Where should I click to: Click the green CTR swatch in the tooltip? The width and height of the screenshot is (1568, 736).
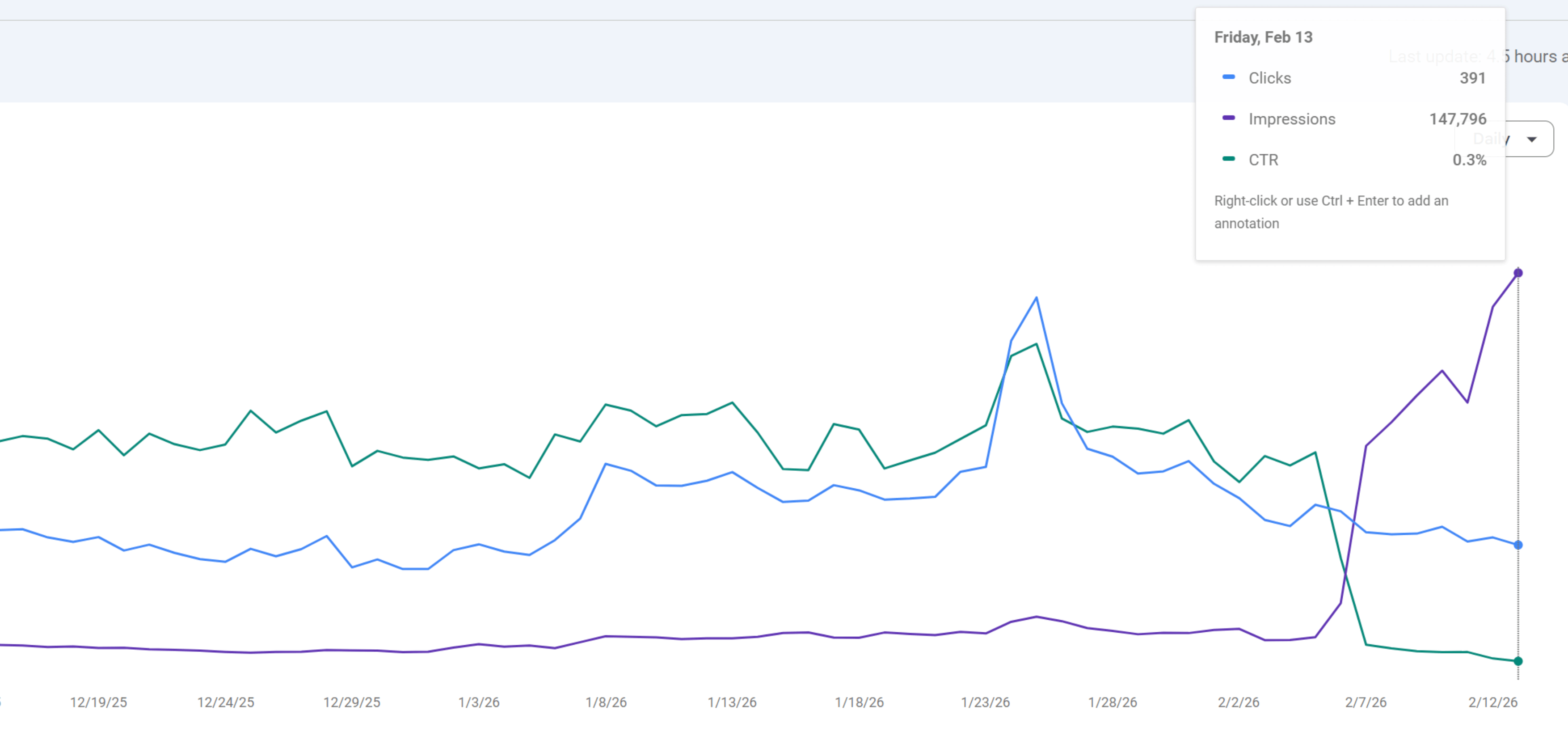[1228, 159]
